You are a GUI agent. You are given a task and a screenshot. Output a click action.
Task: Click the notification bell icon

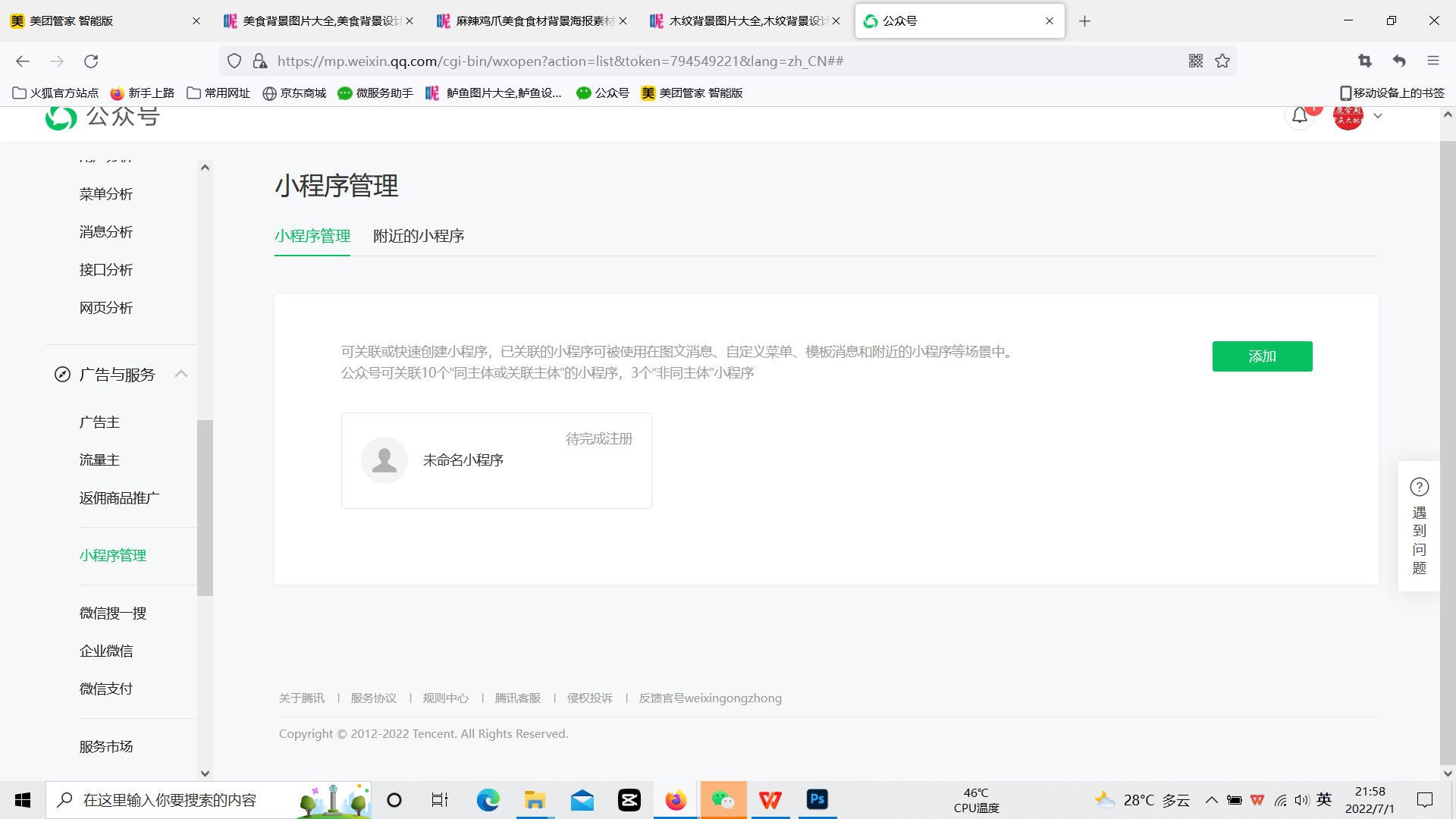point(1300,116)
